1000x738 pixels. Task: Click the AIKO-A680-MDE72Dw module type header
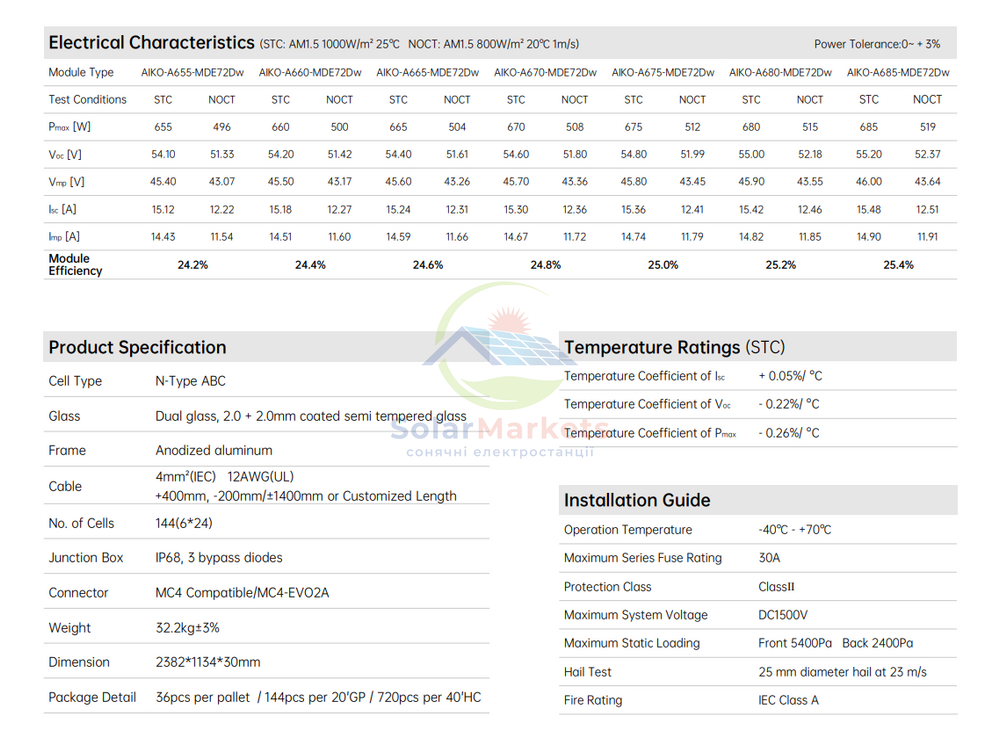click(x=781, y=73)
